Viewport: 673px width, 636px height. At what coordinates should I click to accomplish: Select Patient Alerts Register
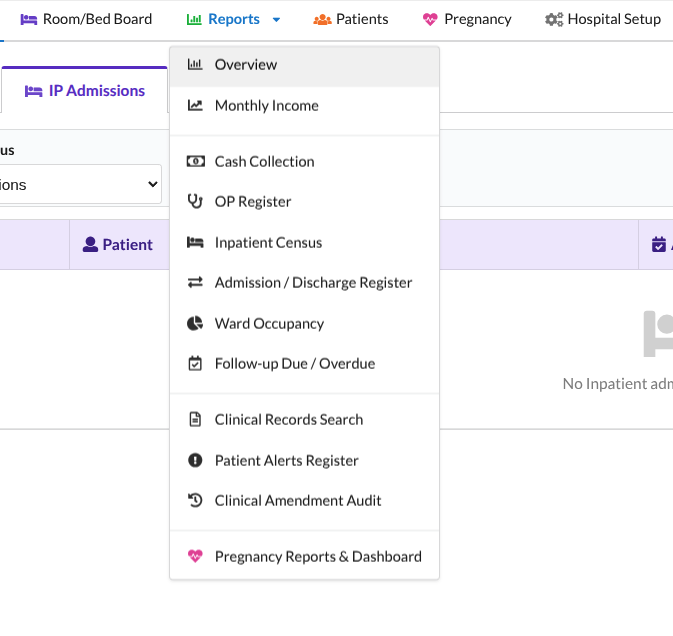(x=304, y=461)
